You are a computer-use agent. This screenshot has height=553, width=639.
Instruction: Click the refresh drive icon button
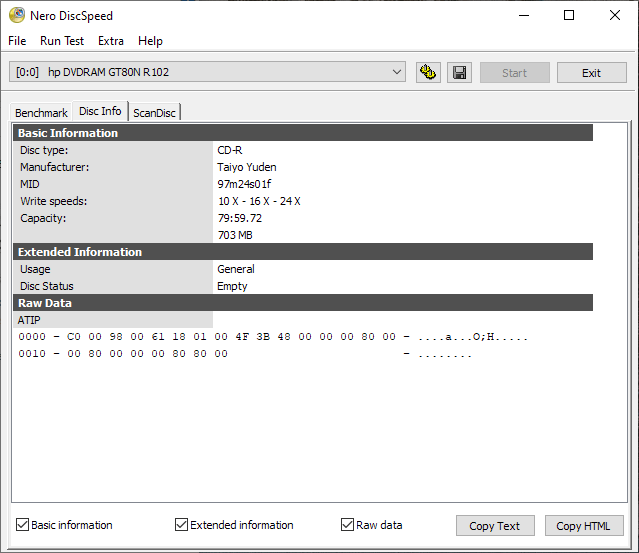coord(428,73)
